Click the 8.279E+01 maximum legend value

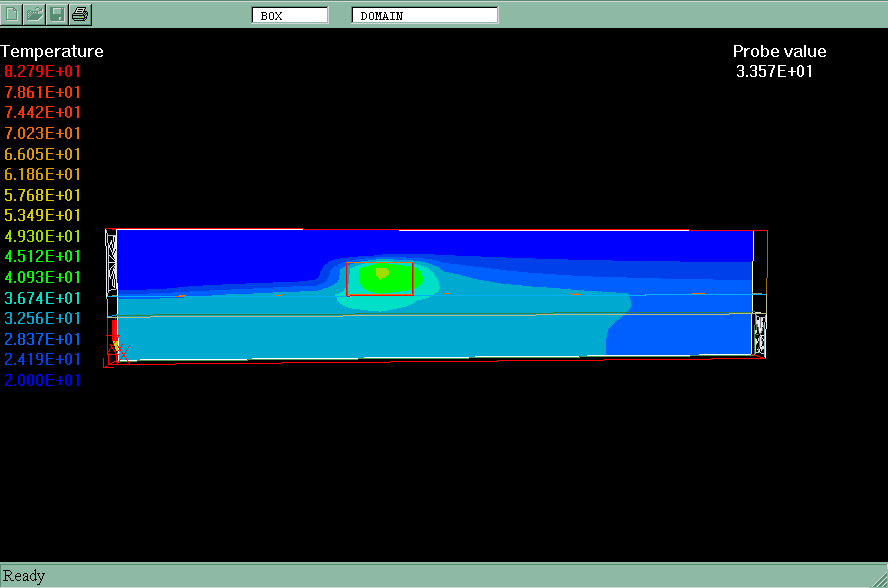point(43,72)
